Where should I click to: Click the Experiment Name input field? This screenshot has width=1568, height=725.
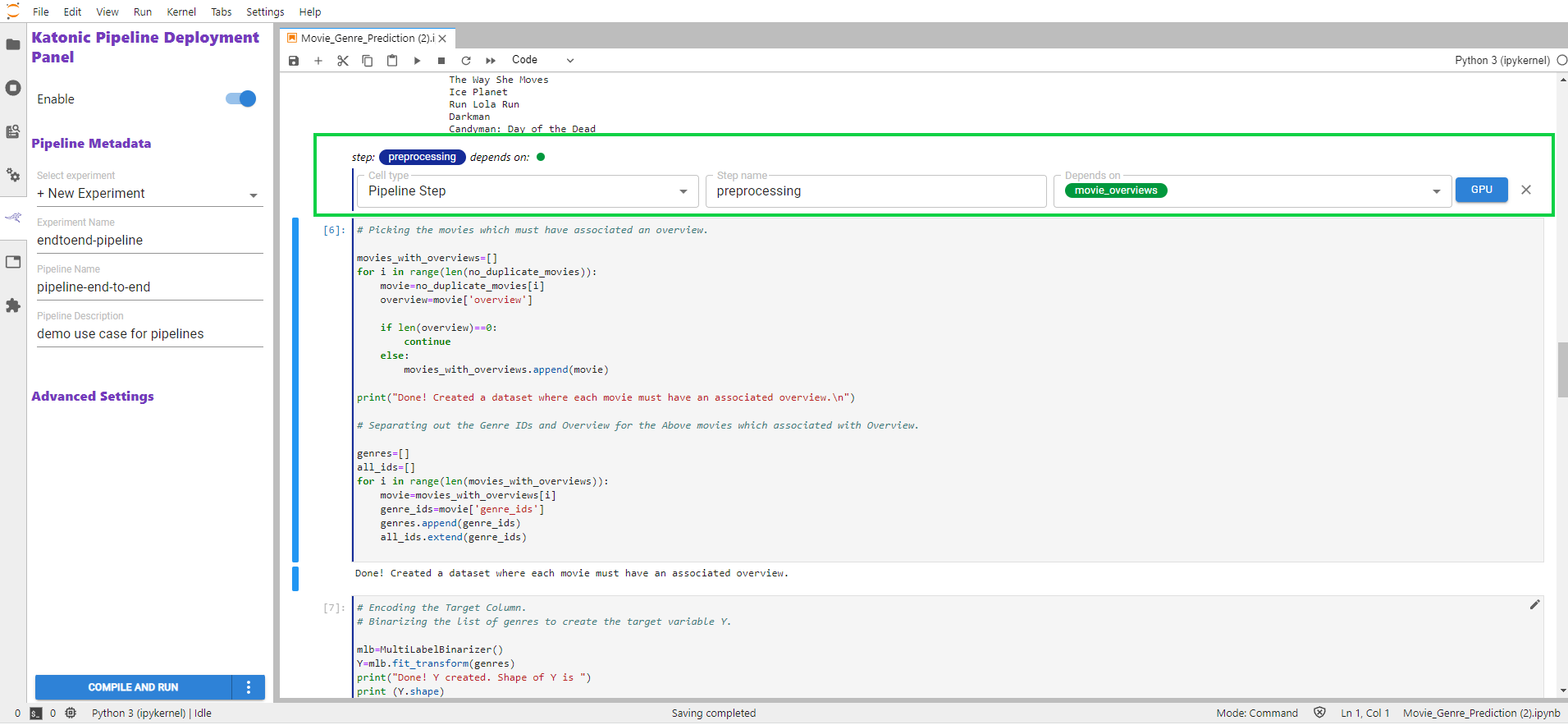click(x=149, y=241)
